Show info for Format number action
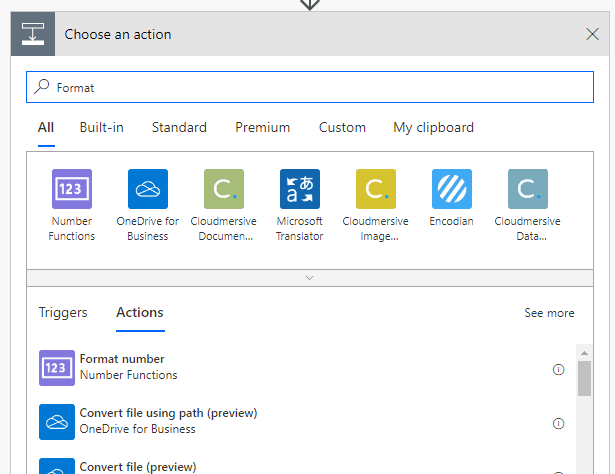Viewport: 615px width, 474px height. click(559, 369)
